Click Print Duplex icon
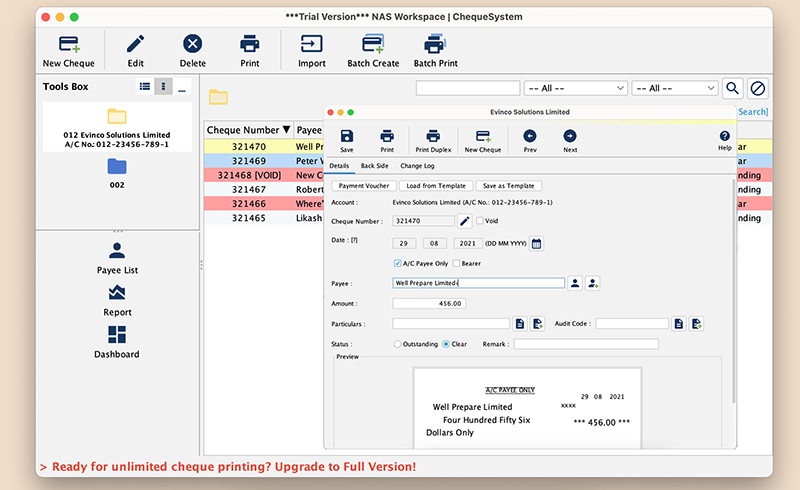800x490 pixels. coord(433,136)
